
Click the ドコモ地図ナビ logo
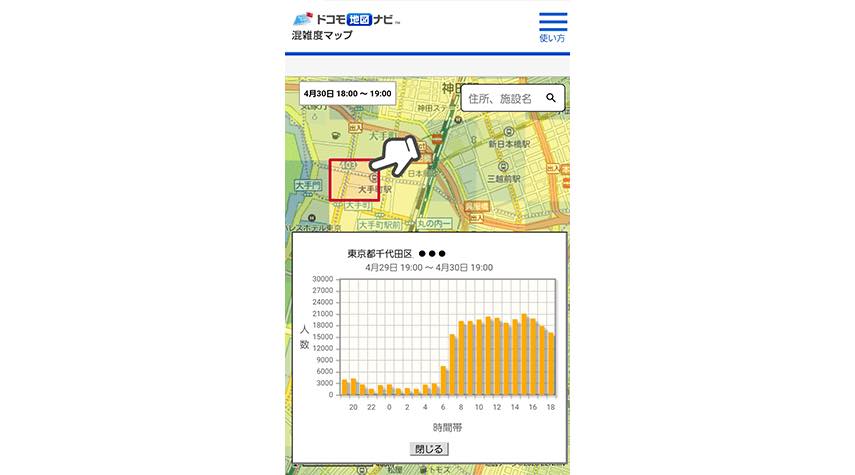tap(345, 18)
